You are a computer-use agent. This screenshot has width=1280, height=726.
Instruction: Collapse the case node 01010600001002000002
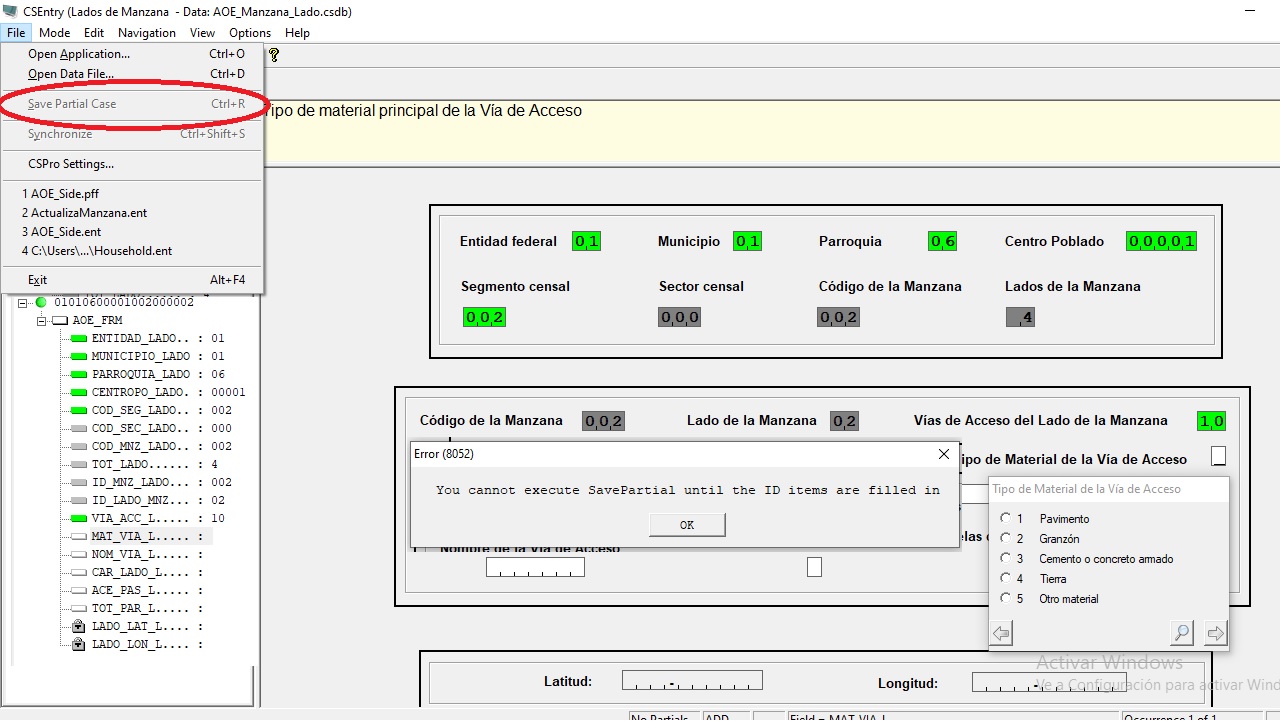click(23, 302)
